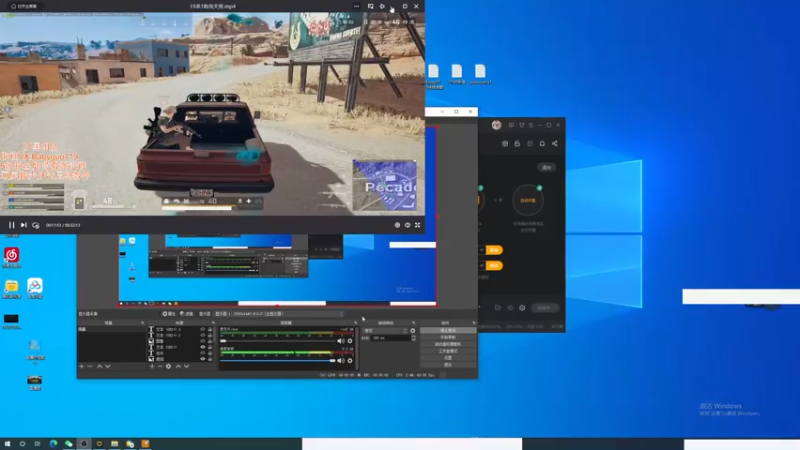Move scene down in OBS scenes list
Image resolution: width=800 pixels, height=450 pixels.
click(x=108, y=366)
